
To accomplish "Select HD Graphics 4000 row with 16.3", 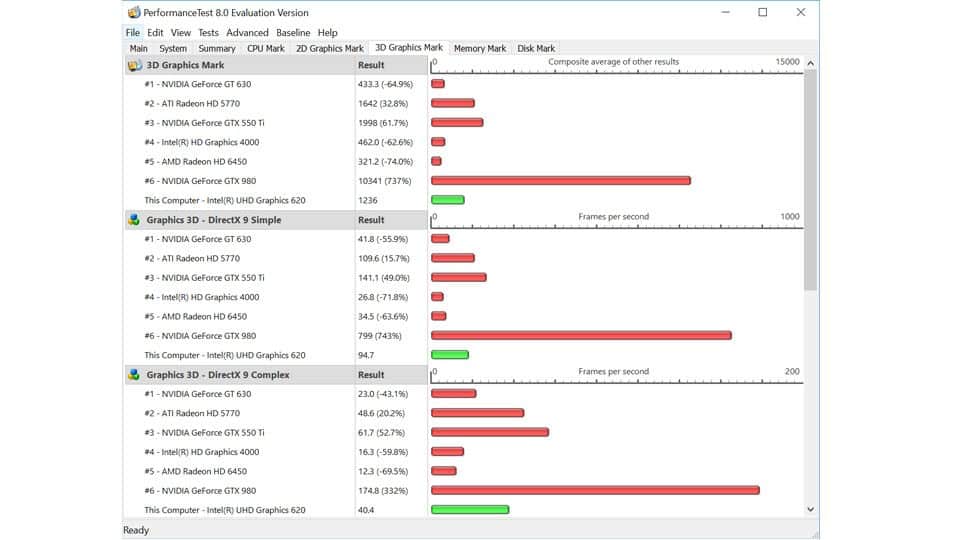I will (x=463, y=452).
